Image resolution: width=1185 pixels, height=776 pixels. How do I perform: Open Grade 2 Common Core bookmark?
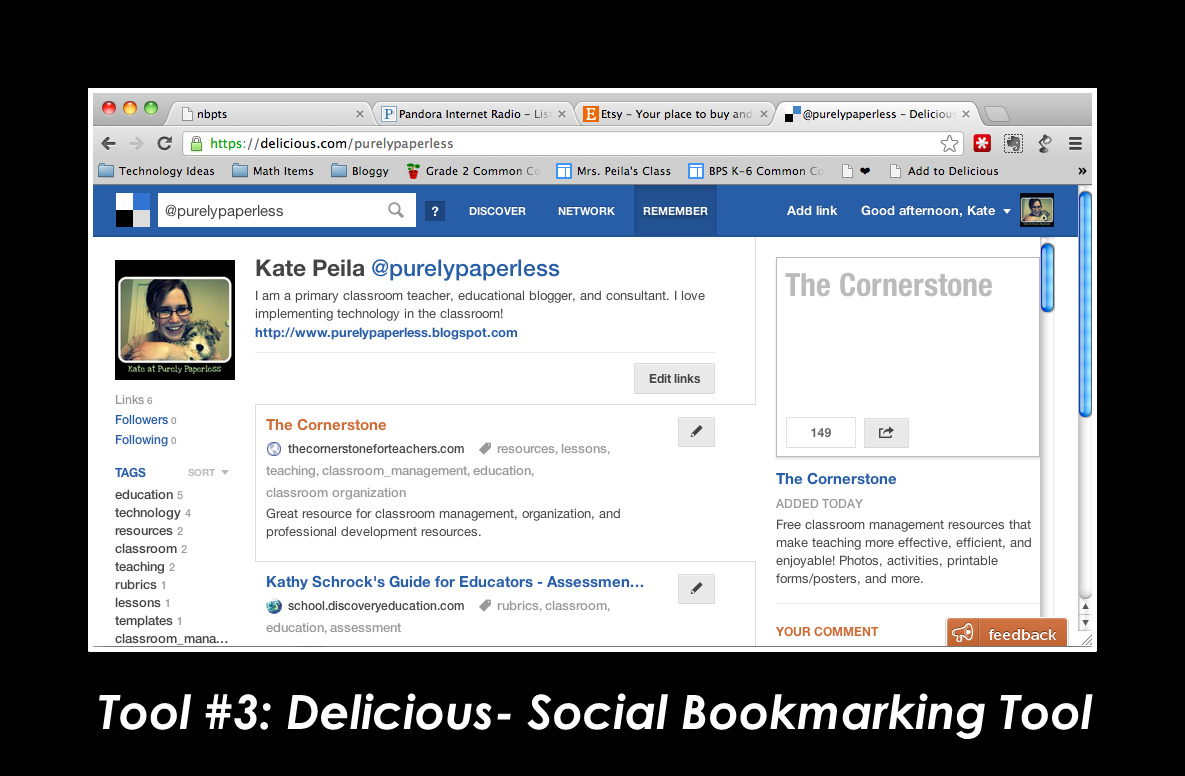point(473,172)
